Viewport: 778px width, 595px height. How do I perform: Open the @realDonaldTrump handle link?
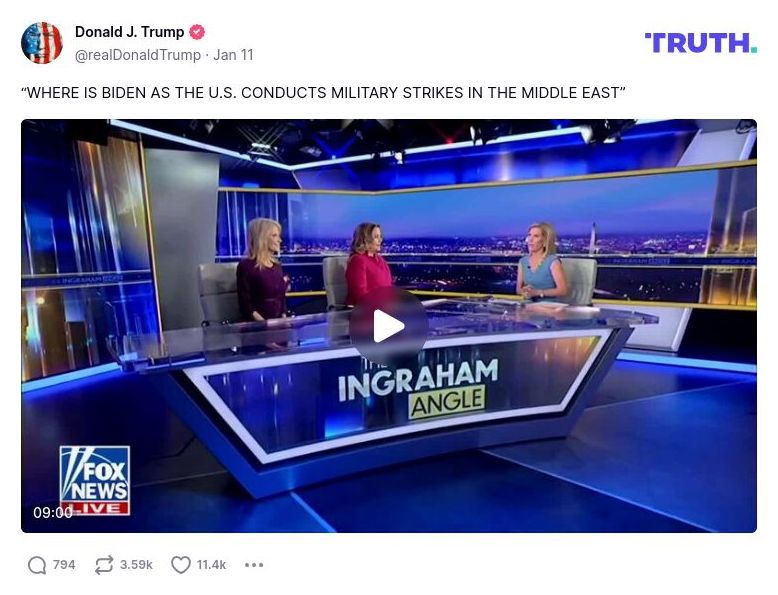(138, 55)
